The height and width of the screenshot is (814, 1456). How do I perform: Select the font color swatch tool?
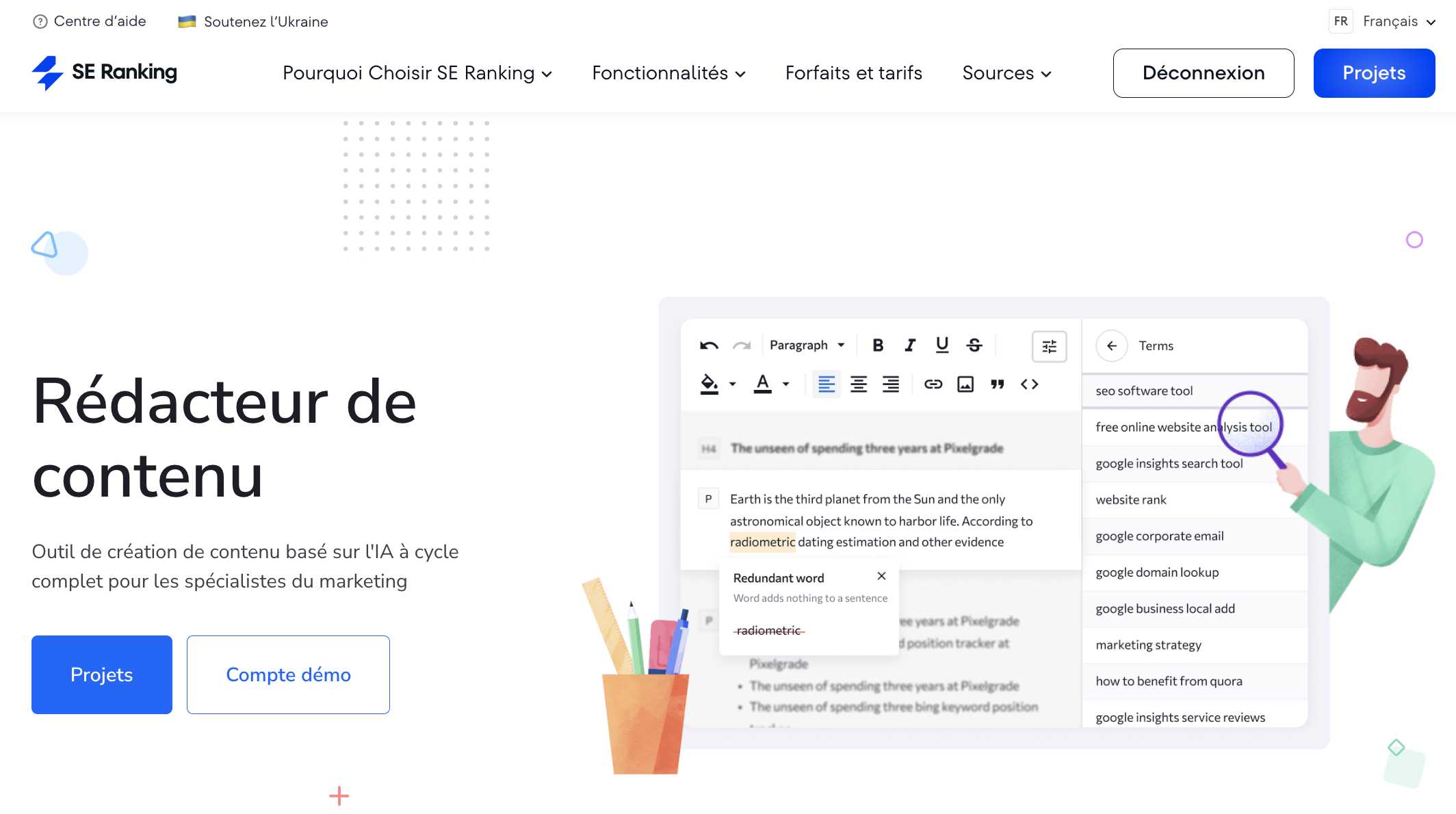point(762,384)
